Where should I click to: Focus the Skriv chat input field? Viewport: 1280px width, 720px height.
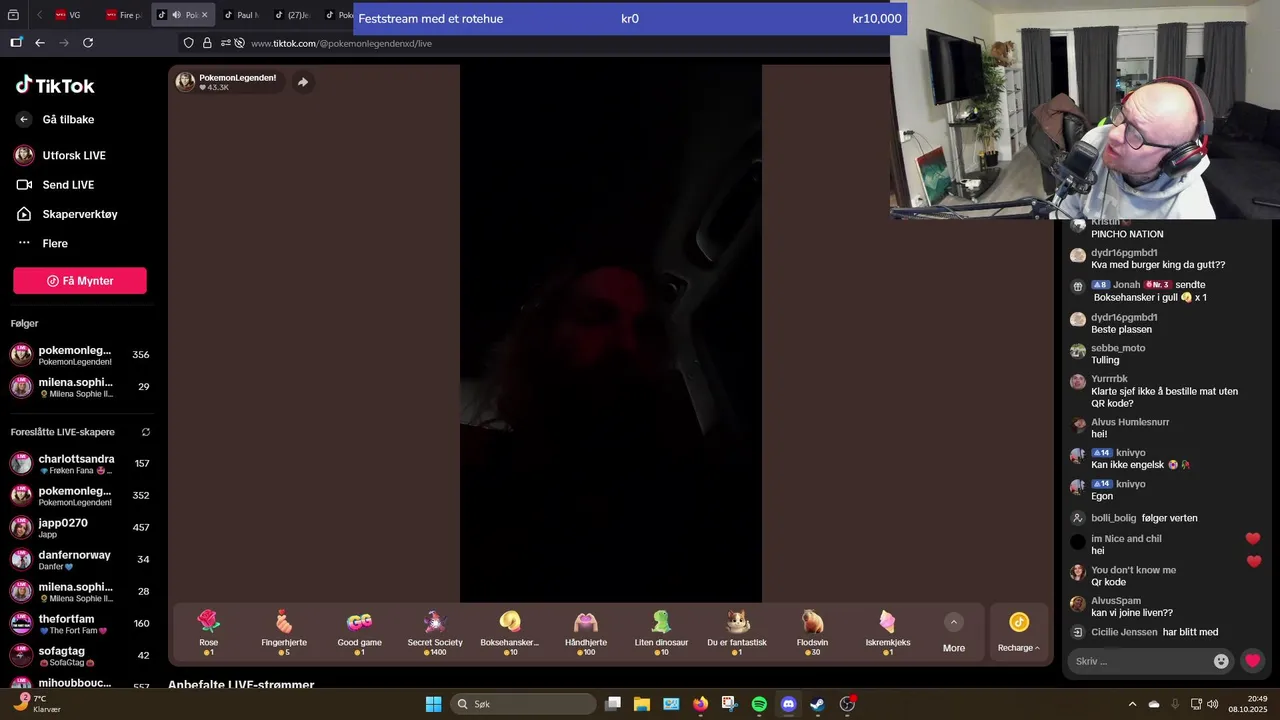coord(1141,661)
